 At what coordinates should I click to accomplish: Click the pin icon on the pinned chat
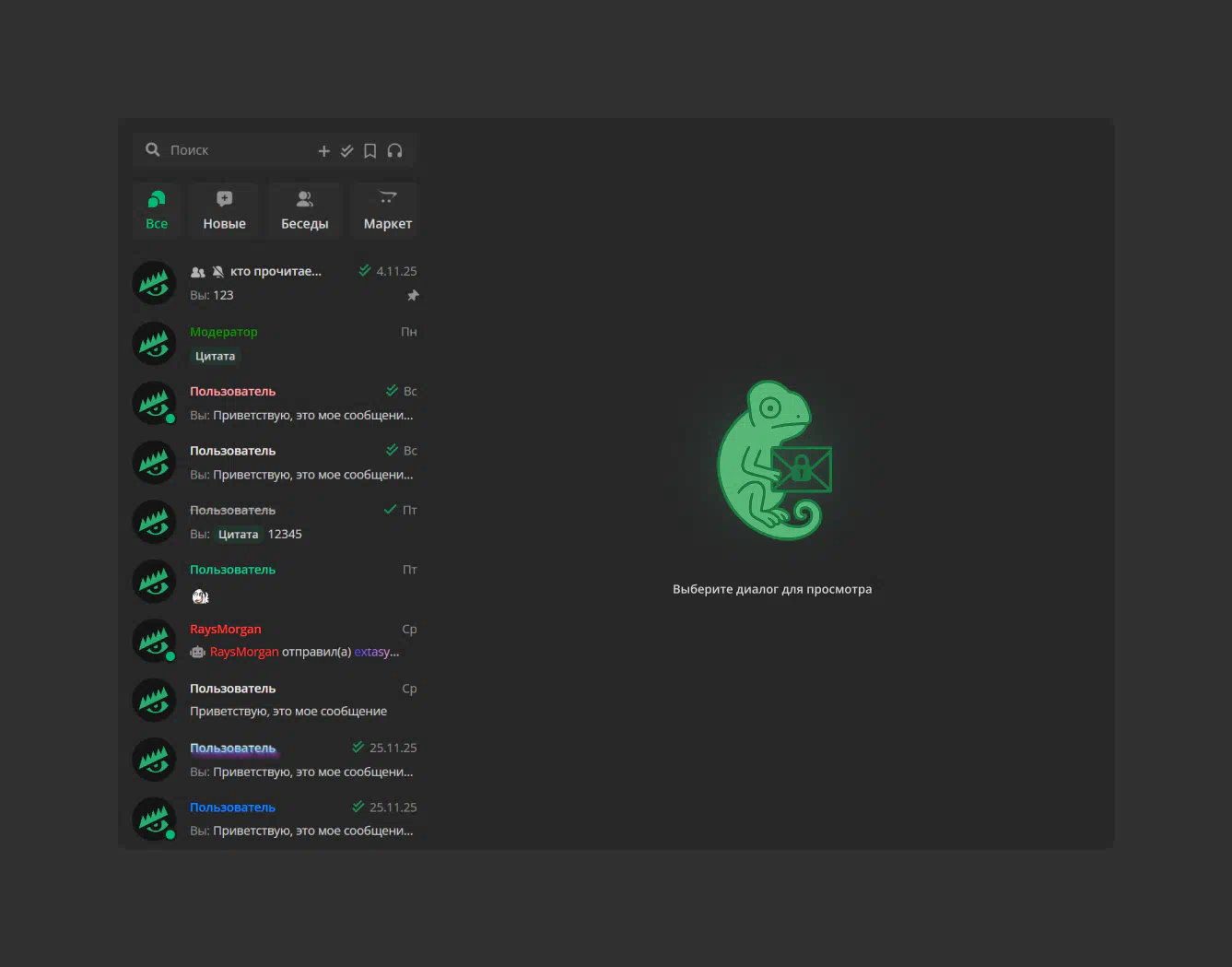(413, 296)
